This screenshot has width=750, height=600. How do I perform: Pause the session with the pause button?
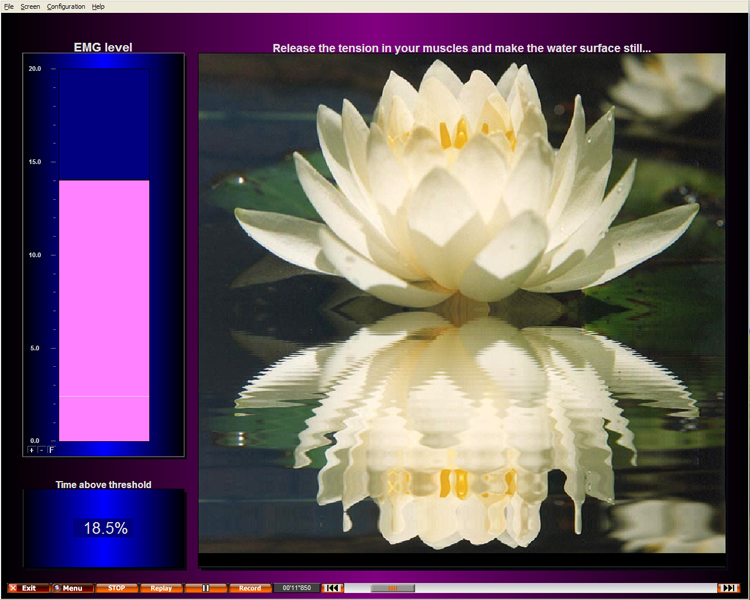(206, 588)
